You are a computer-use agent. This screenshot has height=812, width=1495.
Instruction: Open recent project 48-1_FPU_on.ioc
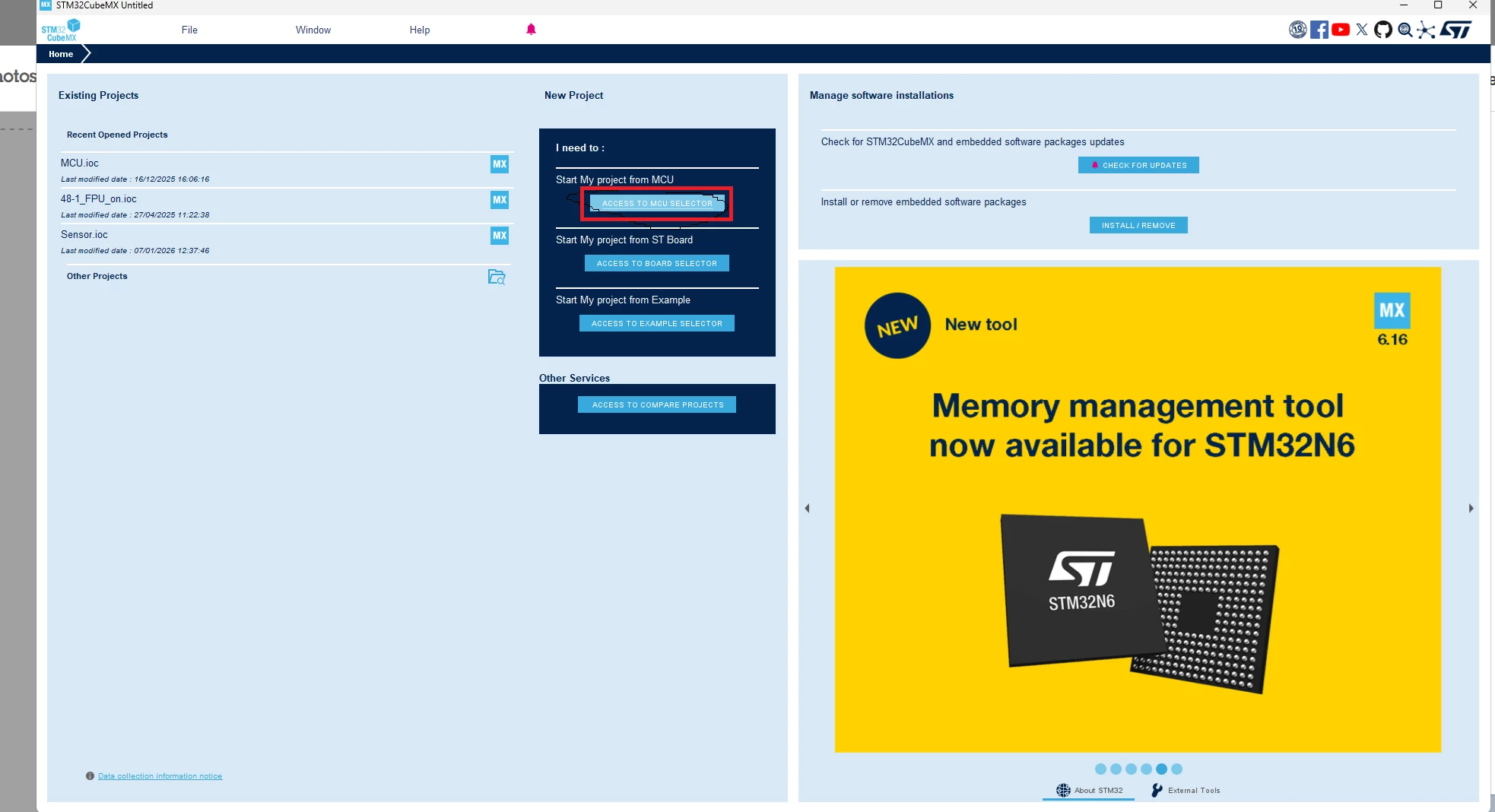(99, 199)
